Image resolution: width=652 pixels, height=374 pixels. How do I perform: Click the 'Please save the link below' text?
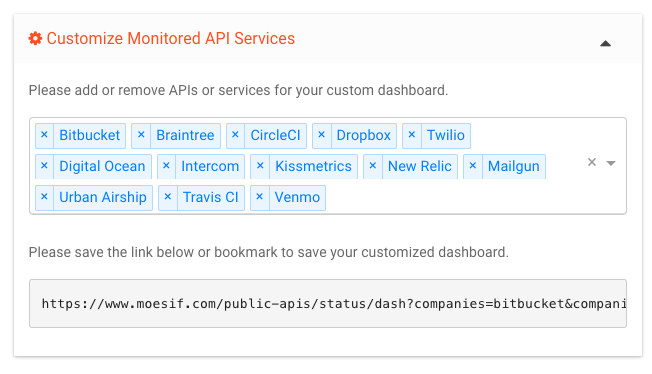[269, 252]
